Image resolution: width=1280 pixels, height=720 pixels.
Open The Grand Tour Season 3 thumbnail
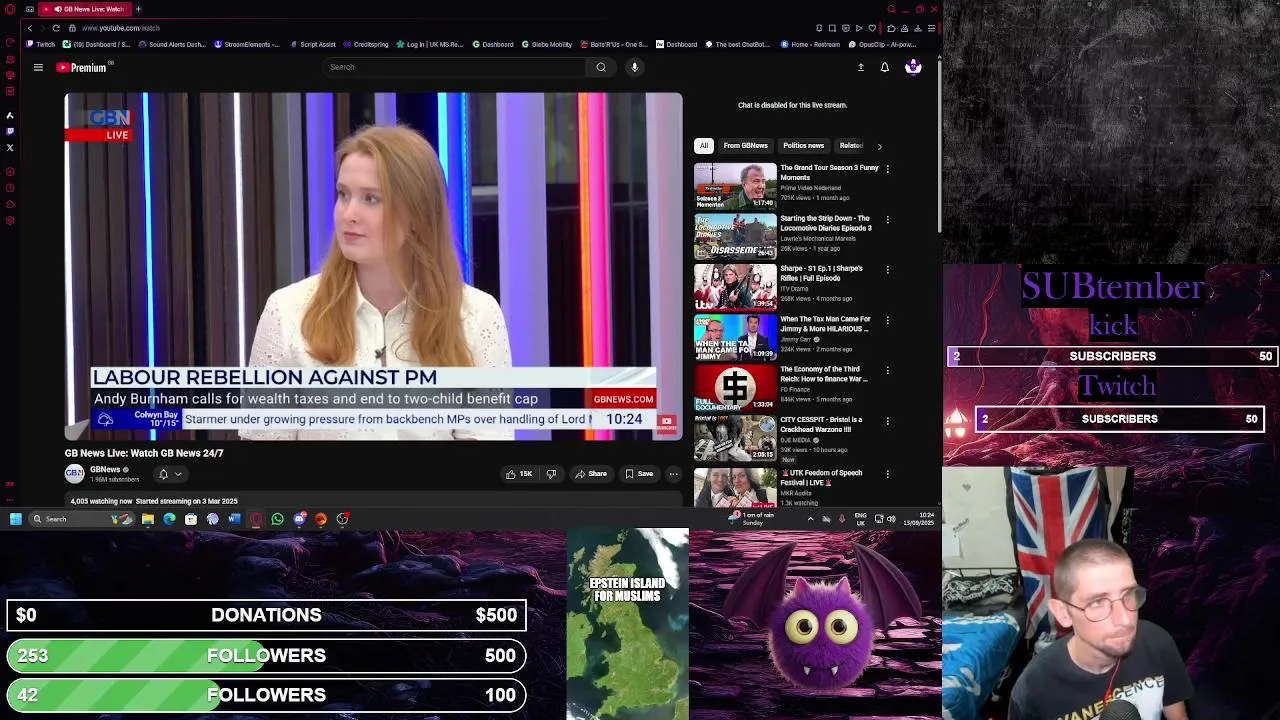click(735, 186)
